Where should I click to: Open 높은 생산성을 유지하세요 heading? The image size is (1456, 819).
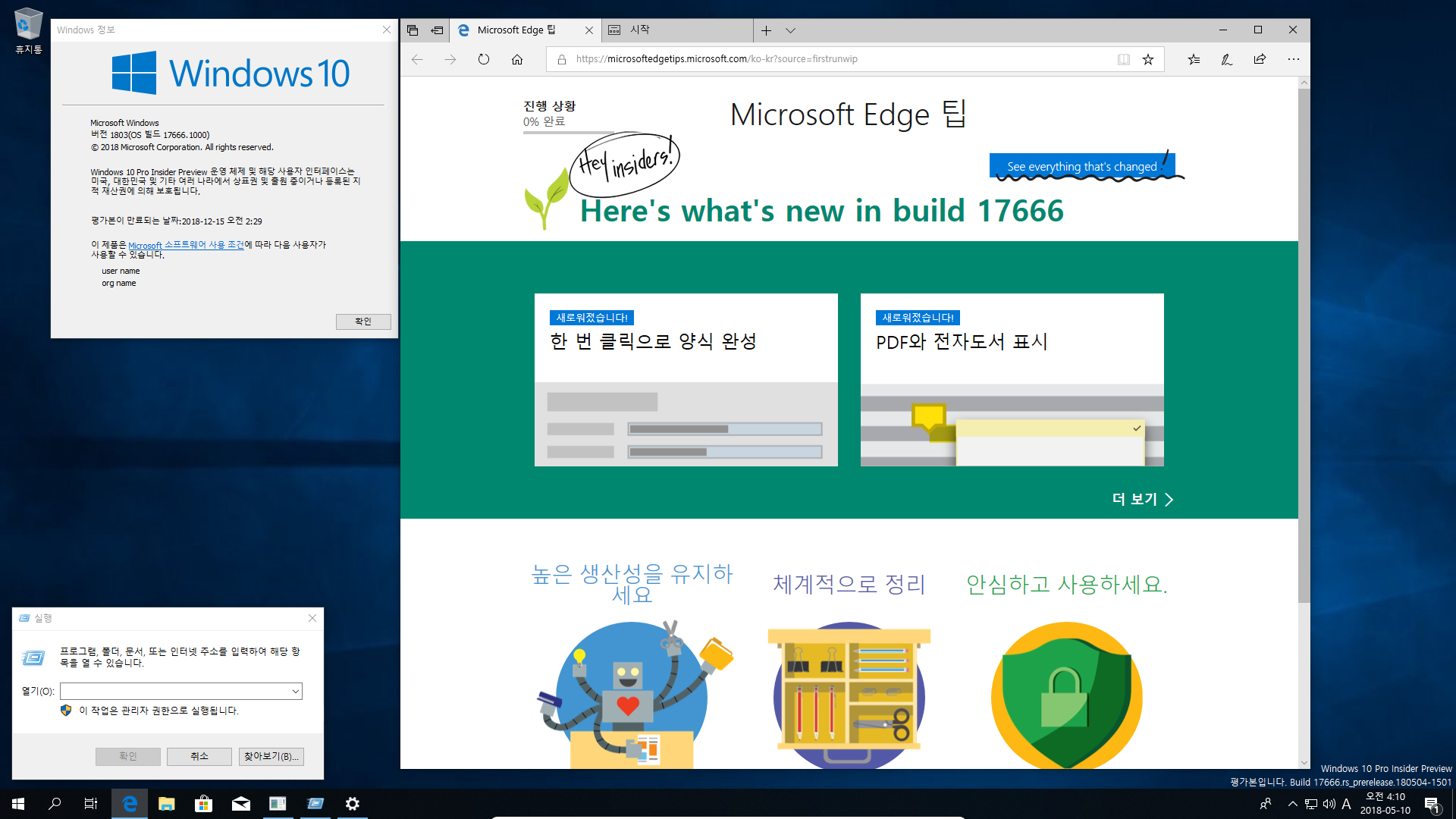pyautogui.click(x=632, y=583)
